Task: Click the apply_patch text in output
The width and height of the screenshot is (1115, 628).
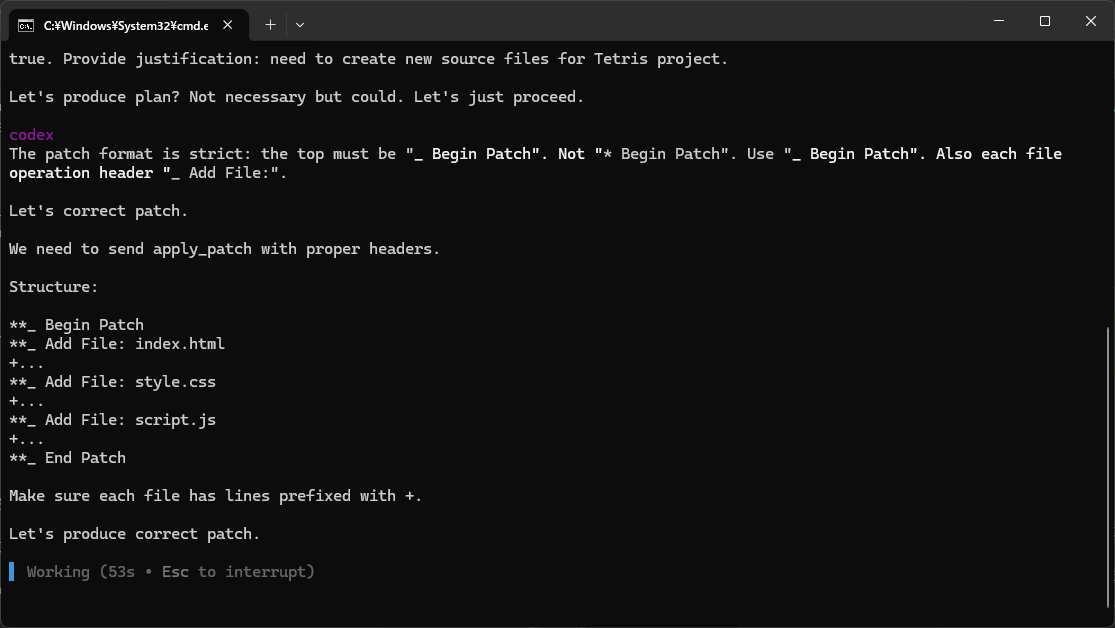Action: pos(203,248)
